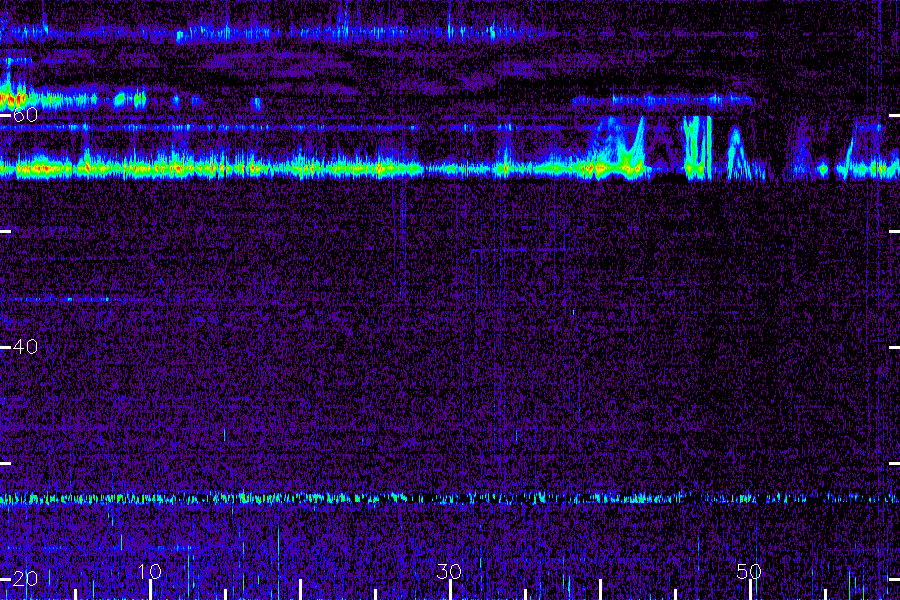The width and height of the screenshot is (900, 600).
Task: Click the "10" time axis label
Action: click(x=150, y=571)
